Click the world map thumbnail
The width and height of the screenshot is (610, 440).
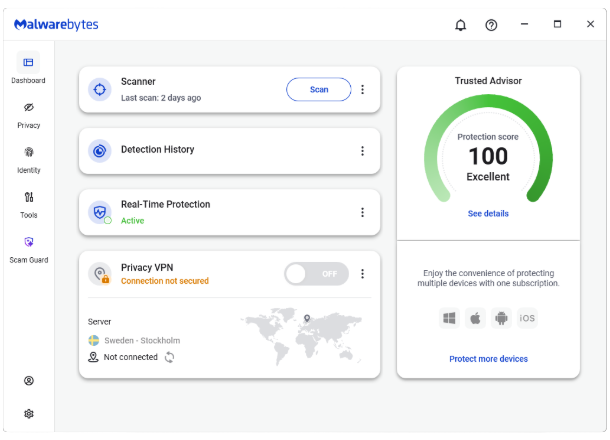302,336
